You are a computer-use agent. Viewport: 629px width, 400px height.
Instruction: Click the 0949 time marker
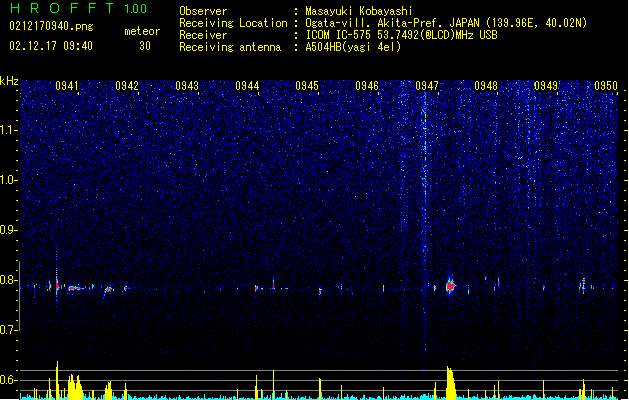coord(546,86)
